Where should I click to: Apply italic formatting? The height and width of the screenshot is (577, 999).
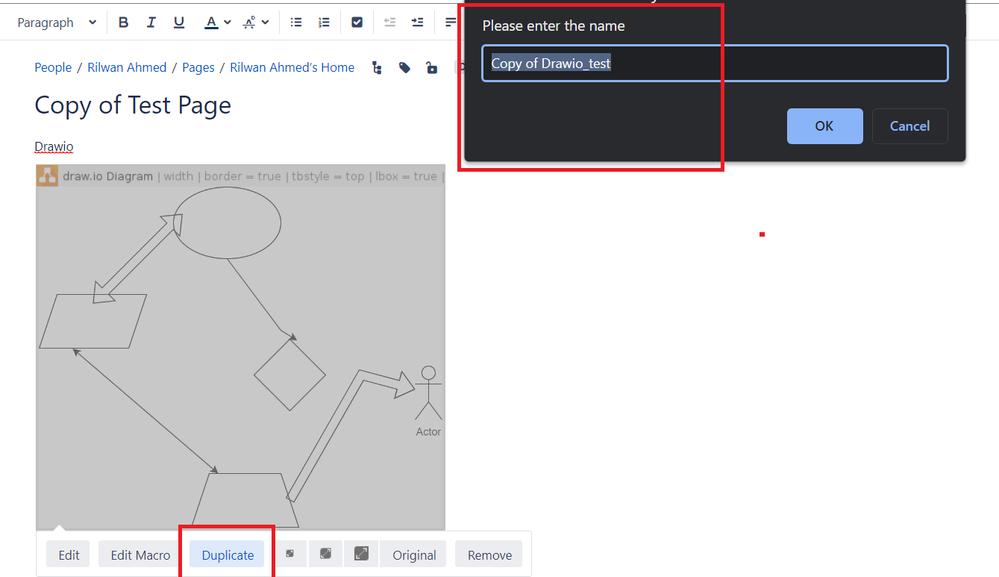click(x=151, y=22)
